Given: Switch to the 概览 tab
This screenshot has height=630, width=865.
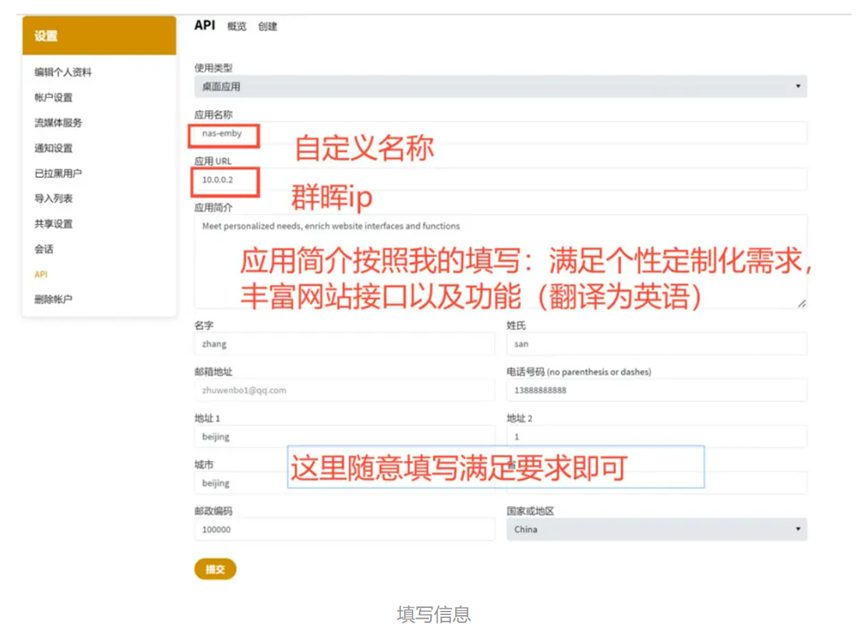Looking at the screenshot, I should click(237, 27).
